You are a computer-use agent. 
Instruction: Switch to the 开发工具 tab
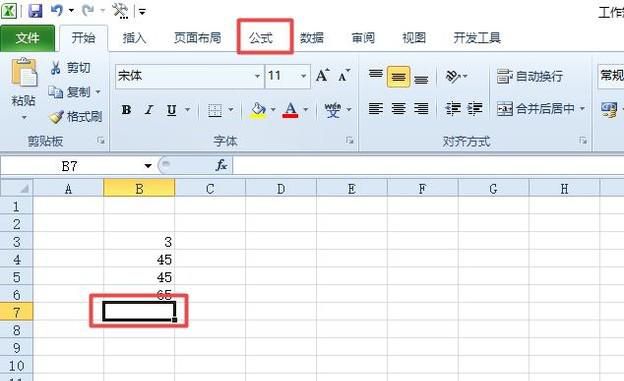(477, 38)
